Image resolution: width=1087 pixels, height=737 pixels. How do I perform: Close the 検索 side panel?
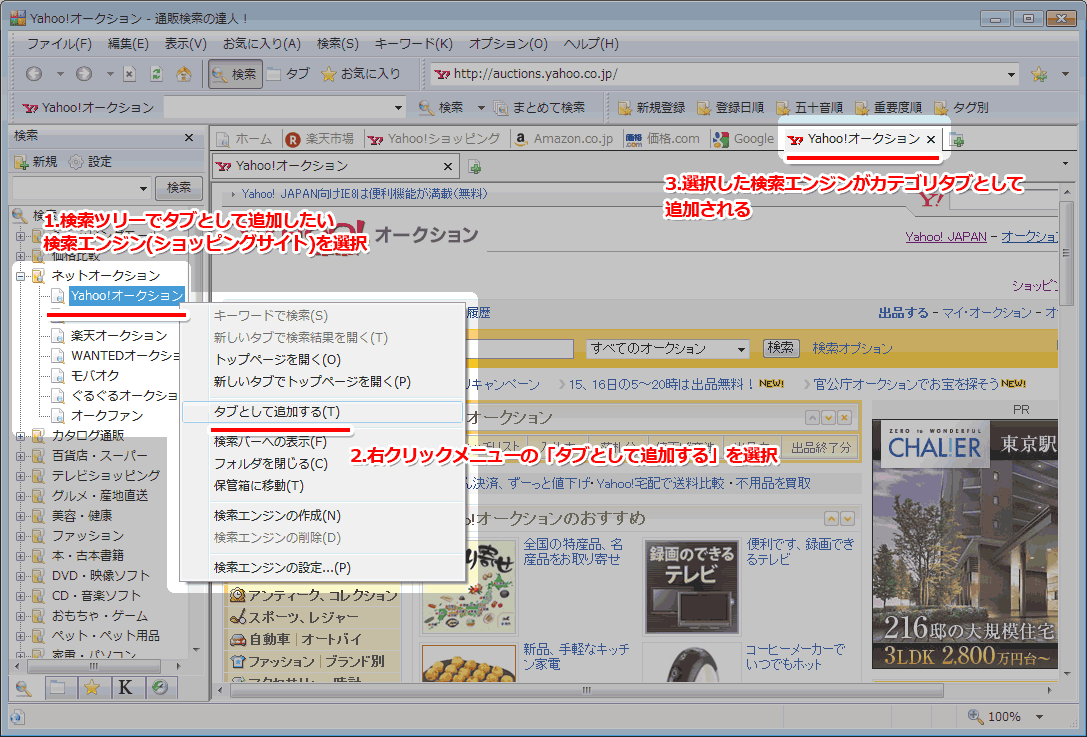(189, 137)
